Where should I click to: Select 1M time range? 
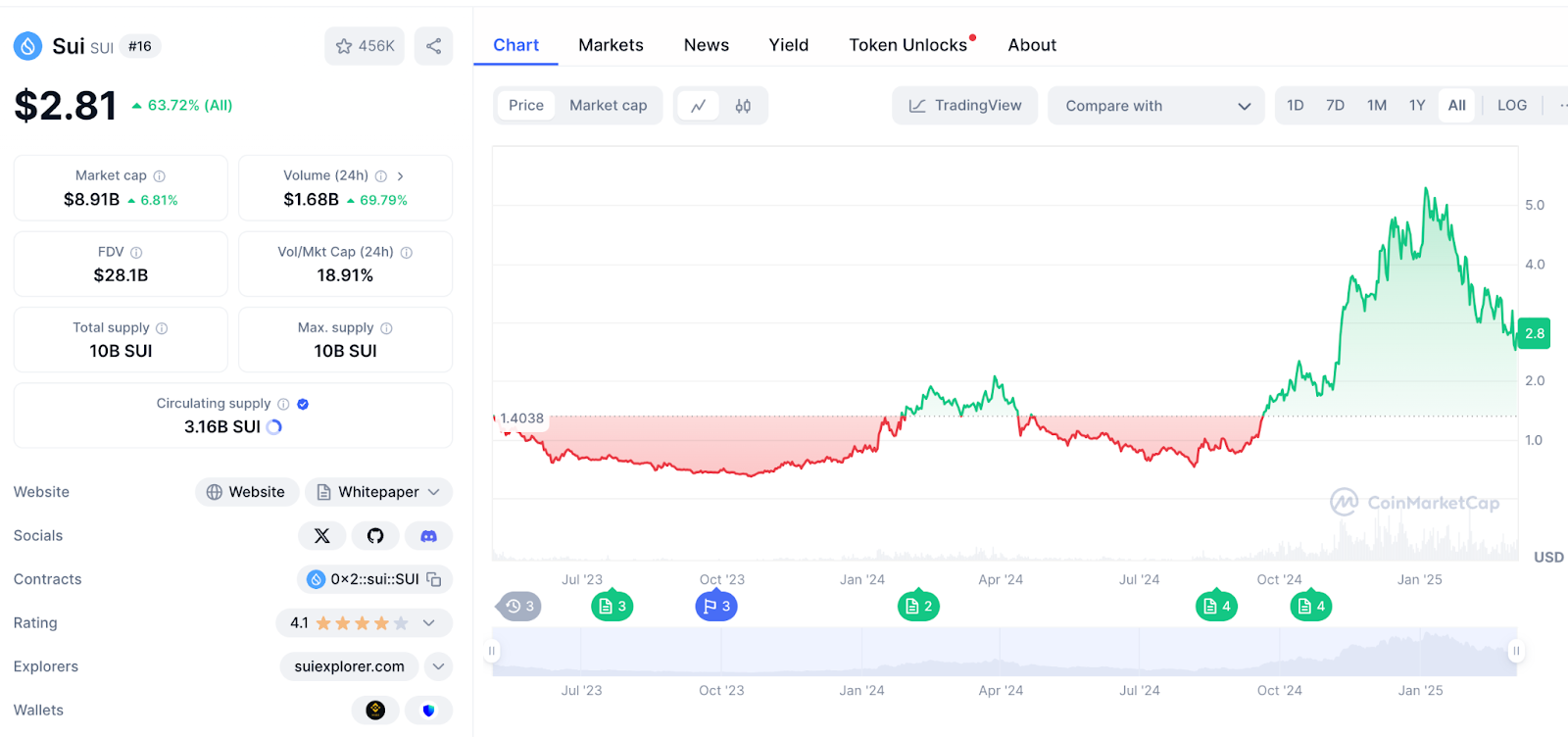[1377, 106]
